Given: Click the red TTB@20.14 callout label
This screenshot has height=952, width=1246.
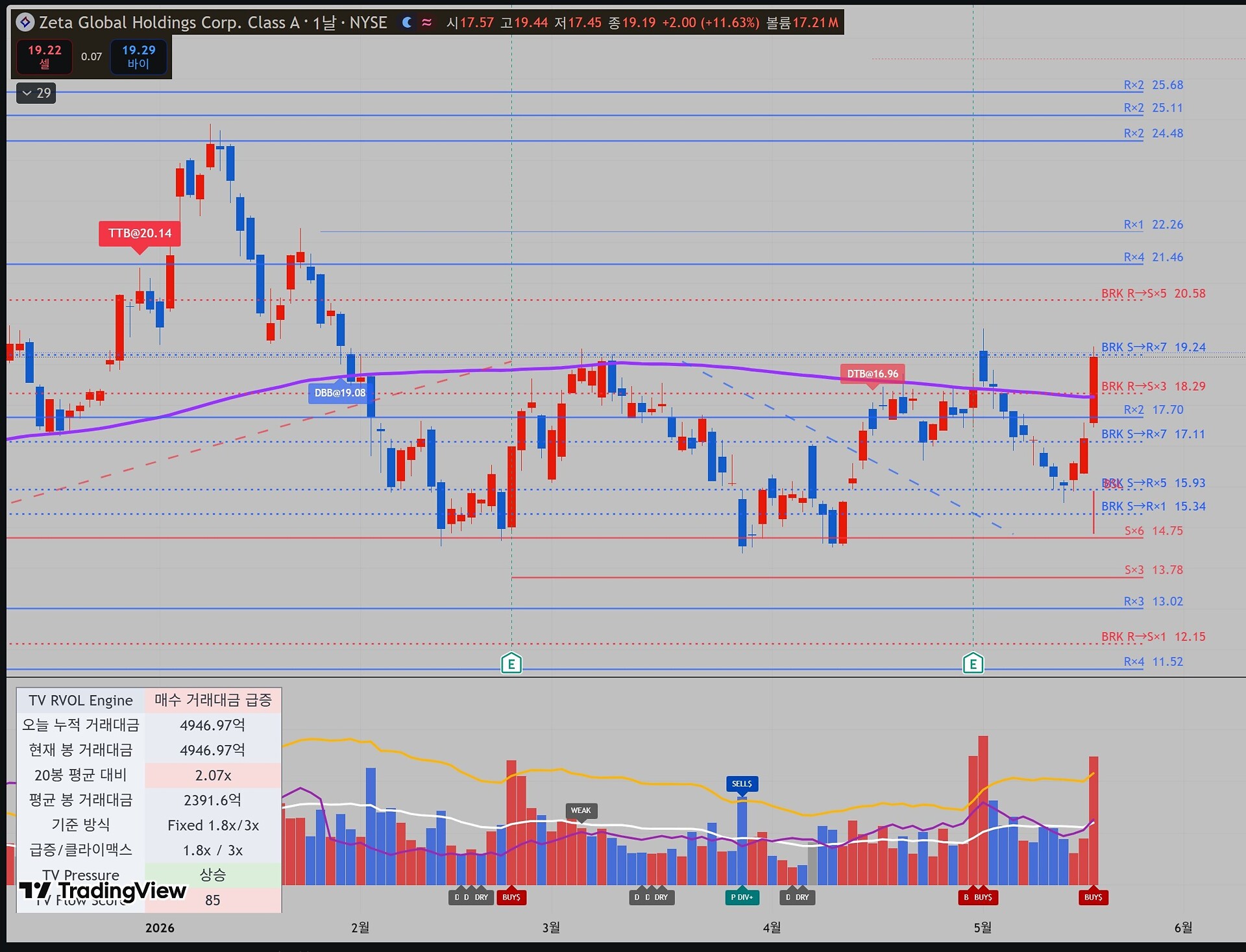Looking at the screenshot, I should (x=140, y=234).
